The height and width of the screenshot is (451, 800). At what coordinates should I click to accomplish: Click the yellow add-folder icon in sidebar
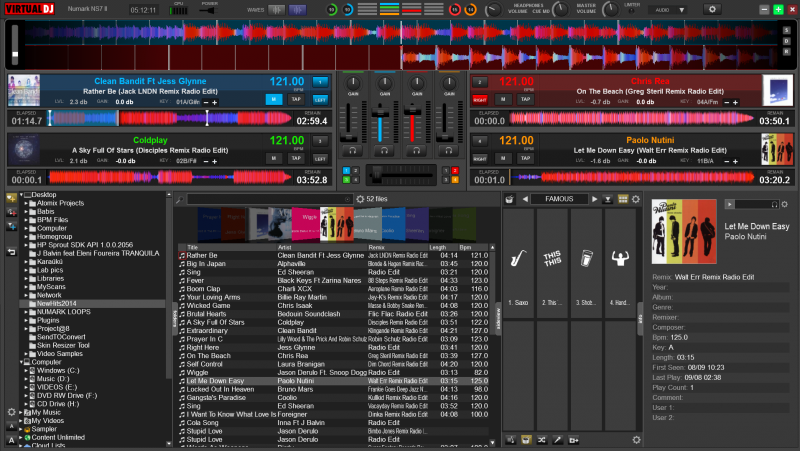[x=11, y=198]
